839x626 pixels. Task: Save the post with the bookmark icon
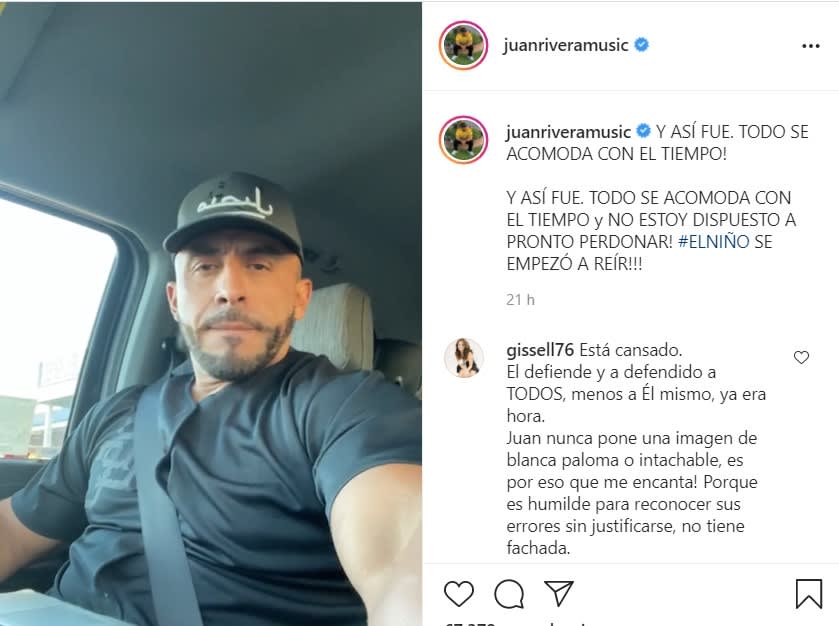pos(809,594)
